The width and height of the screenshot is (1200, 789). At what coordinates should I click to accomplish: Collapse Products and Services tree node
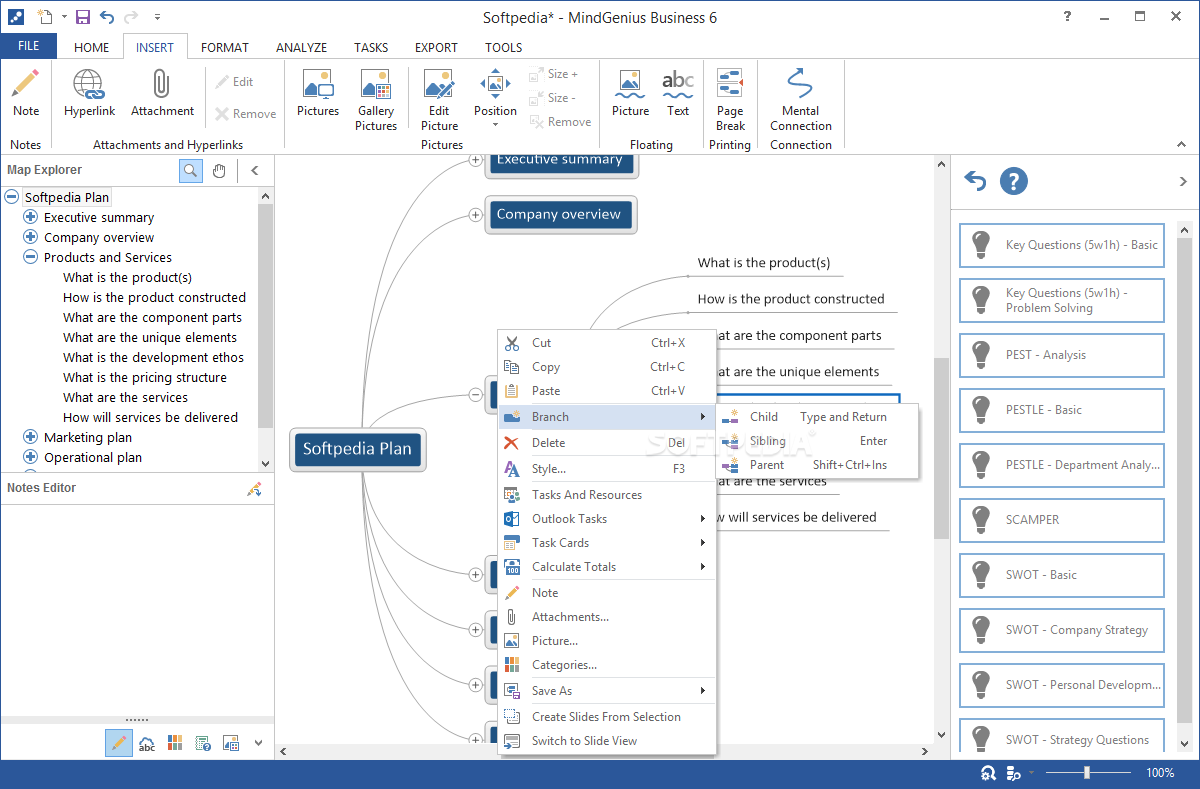31,257
